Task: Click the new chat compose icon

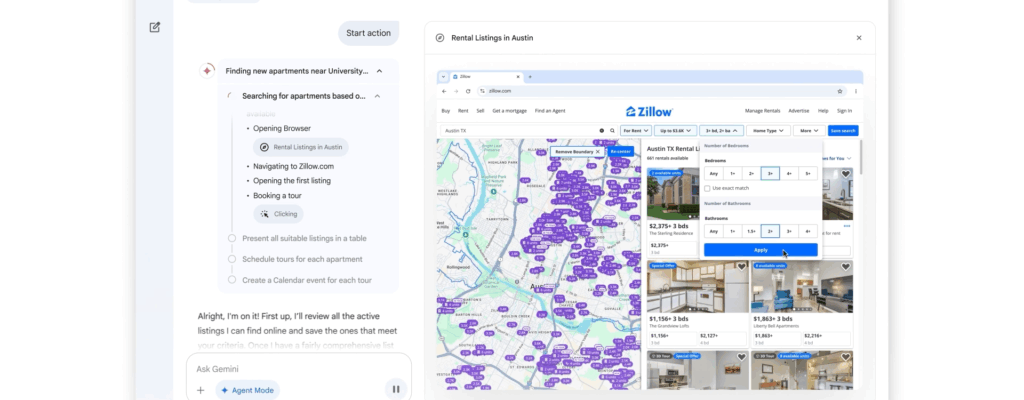Action: coord(155,27)
